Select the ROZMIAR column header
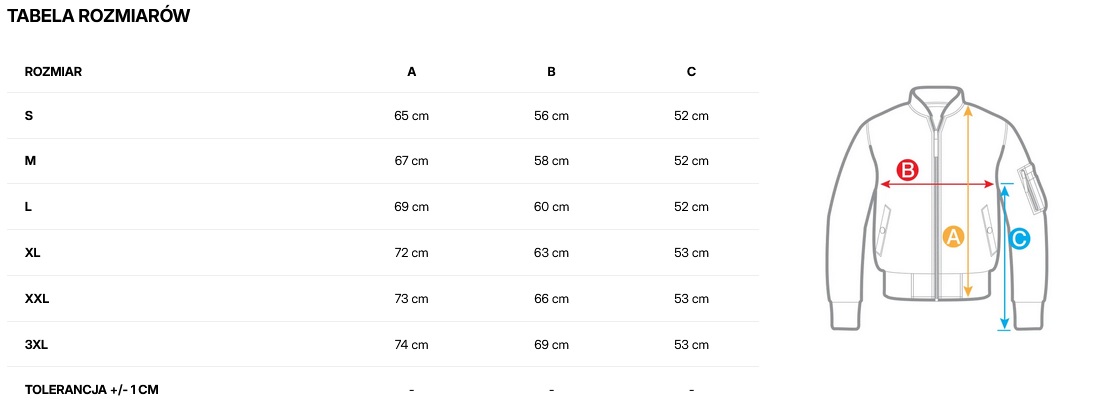 53,72
